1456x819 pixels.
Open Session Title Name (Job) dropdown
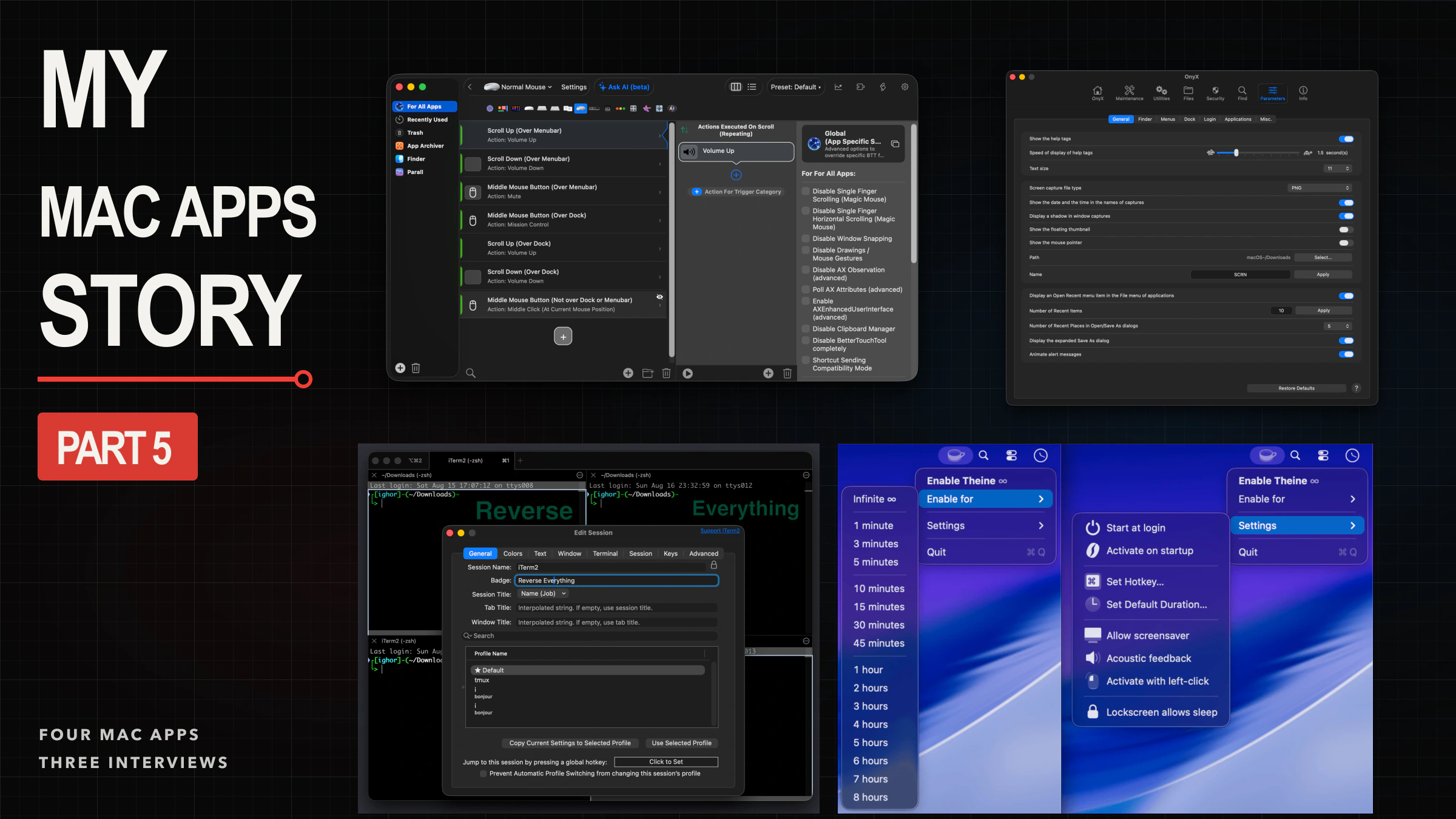[544, 594]
